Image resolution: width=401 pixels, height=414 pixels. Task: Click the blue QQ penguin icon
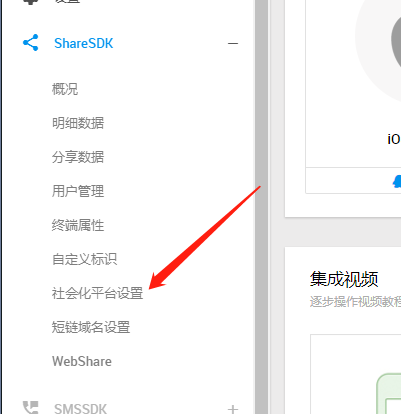click(x=397, y=181)
